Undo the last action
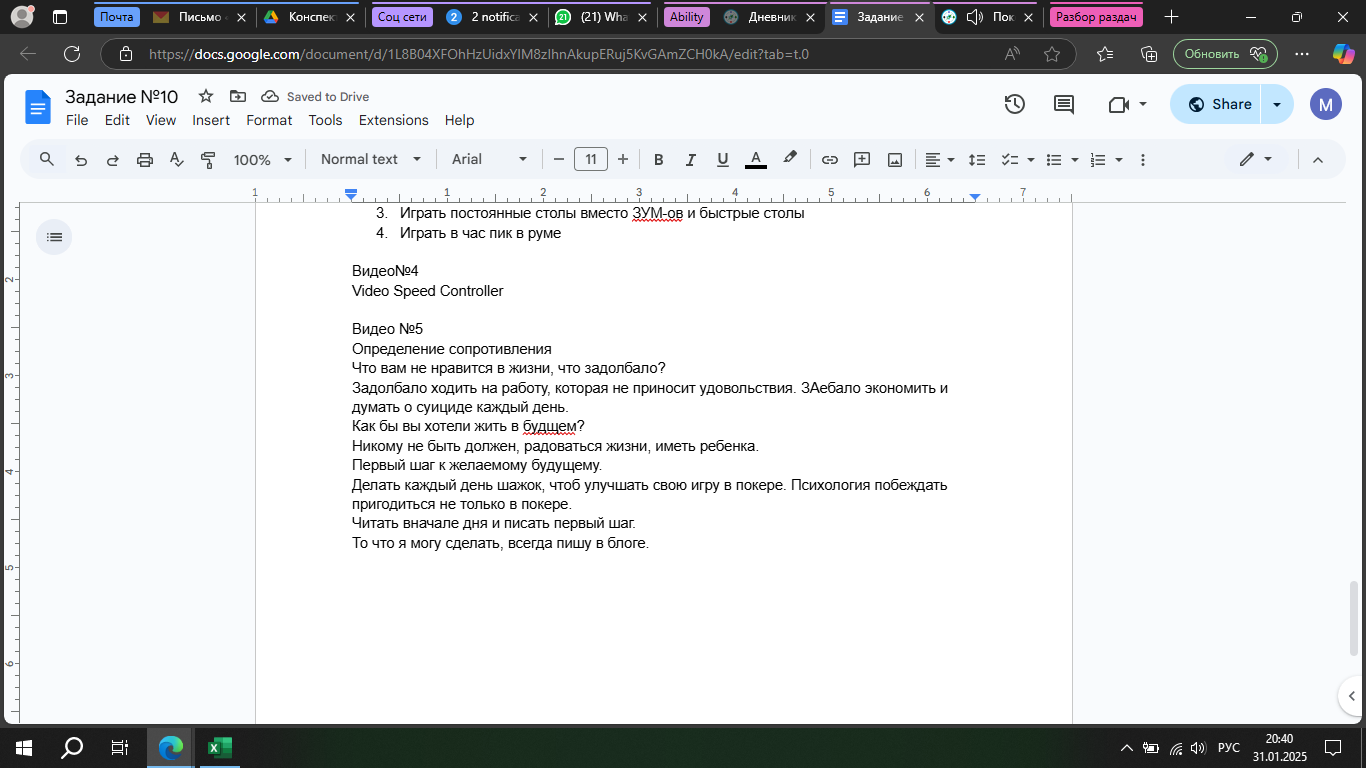1366x768 pixels. 81,159
